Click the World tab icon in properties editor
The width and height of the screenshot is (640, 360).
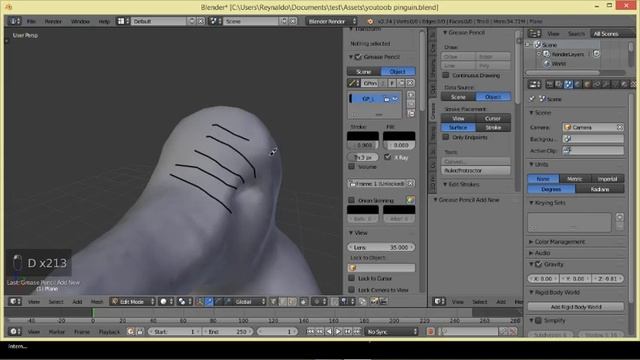[x=578, y=84]
